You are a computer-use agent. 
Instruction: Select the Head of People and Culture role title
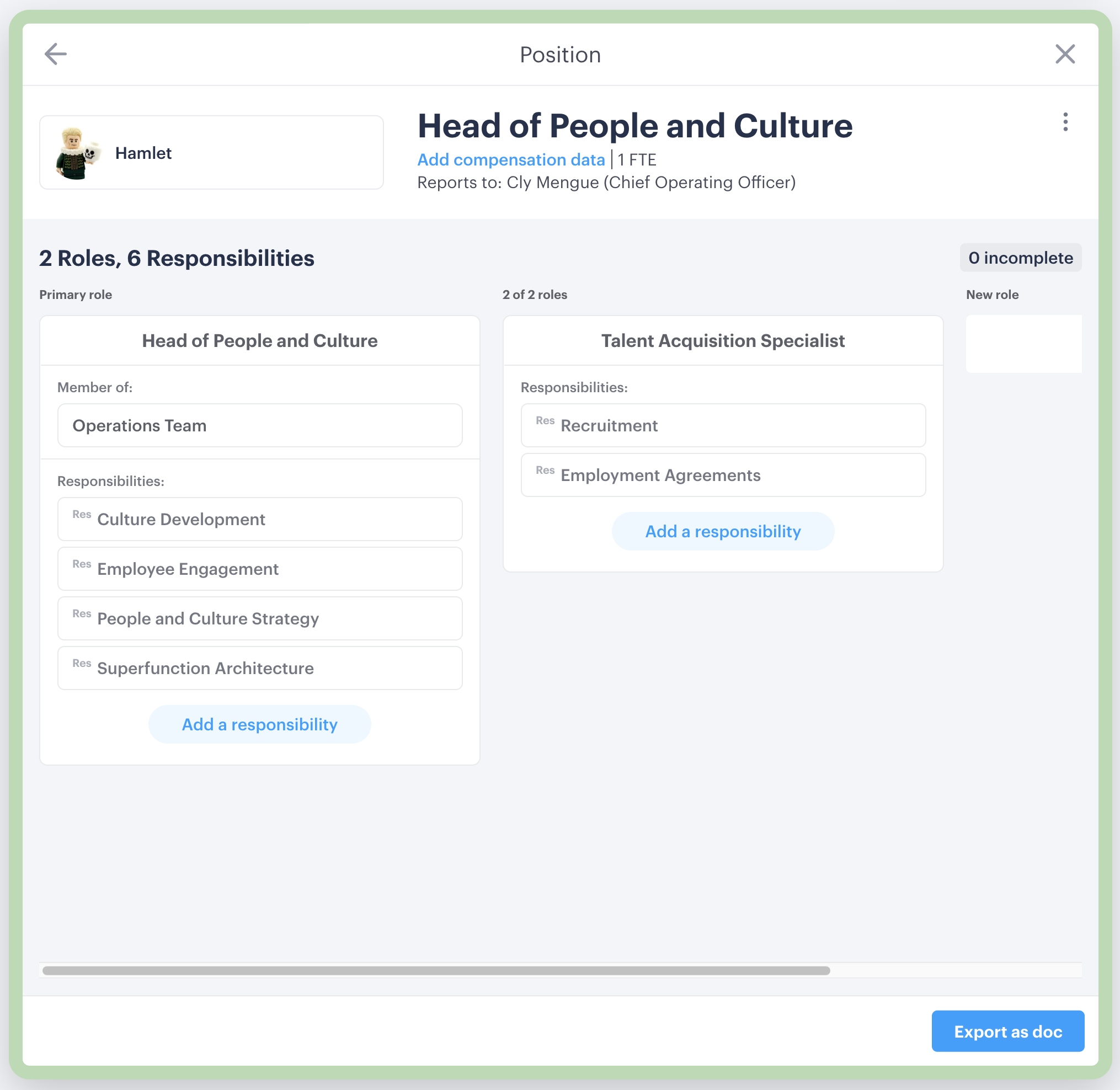coord(259,340)
